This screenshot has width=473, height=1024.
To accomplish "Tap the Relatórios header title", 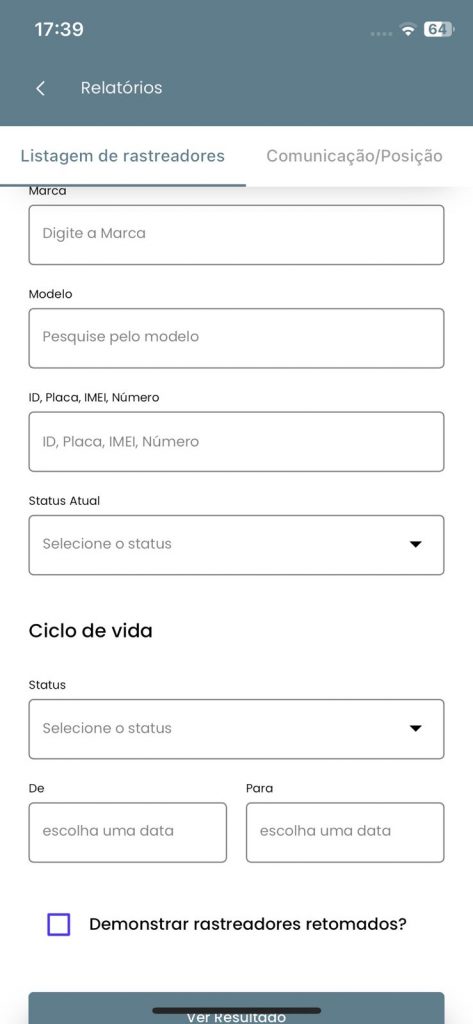I will tap(122, 88).
